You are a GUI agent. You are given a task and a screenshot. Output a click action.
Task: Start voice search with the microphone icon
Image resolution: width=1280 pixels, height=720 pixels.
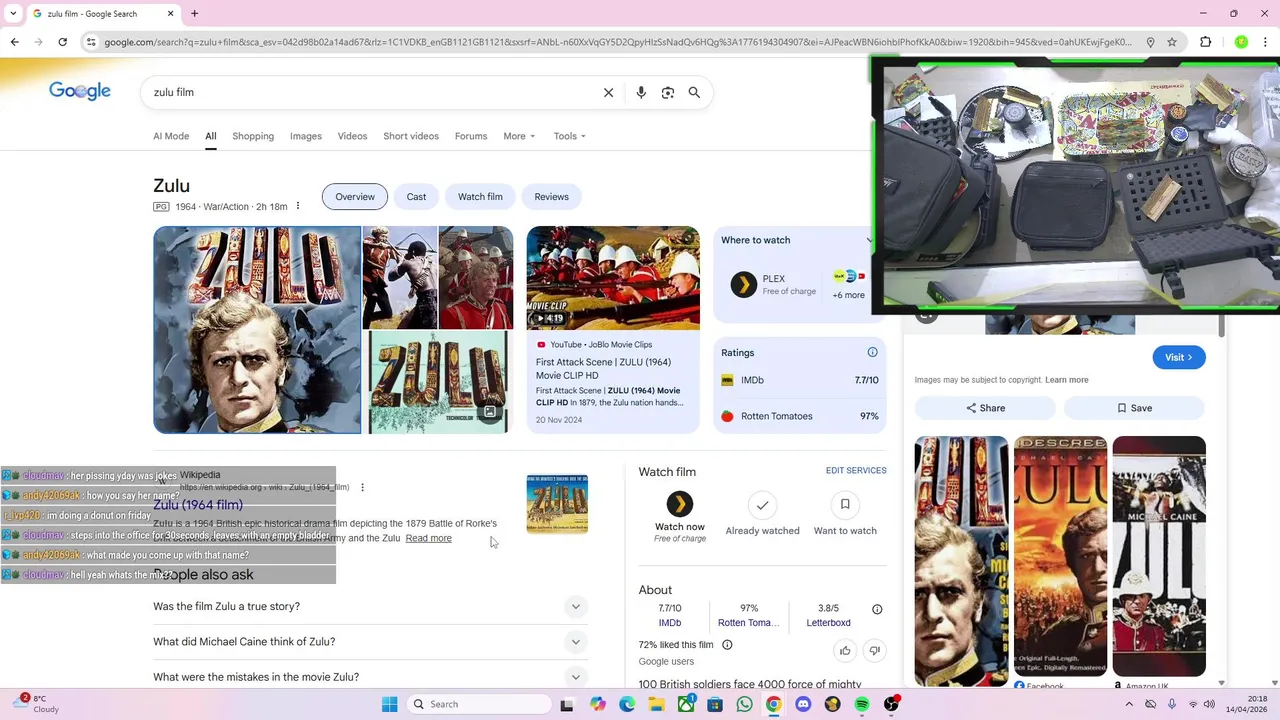pos(641,92)
